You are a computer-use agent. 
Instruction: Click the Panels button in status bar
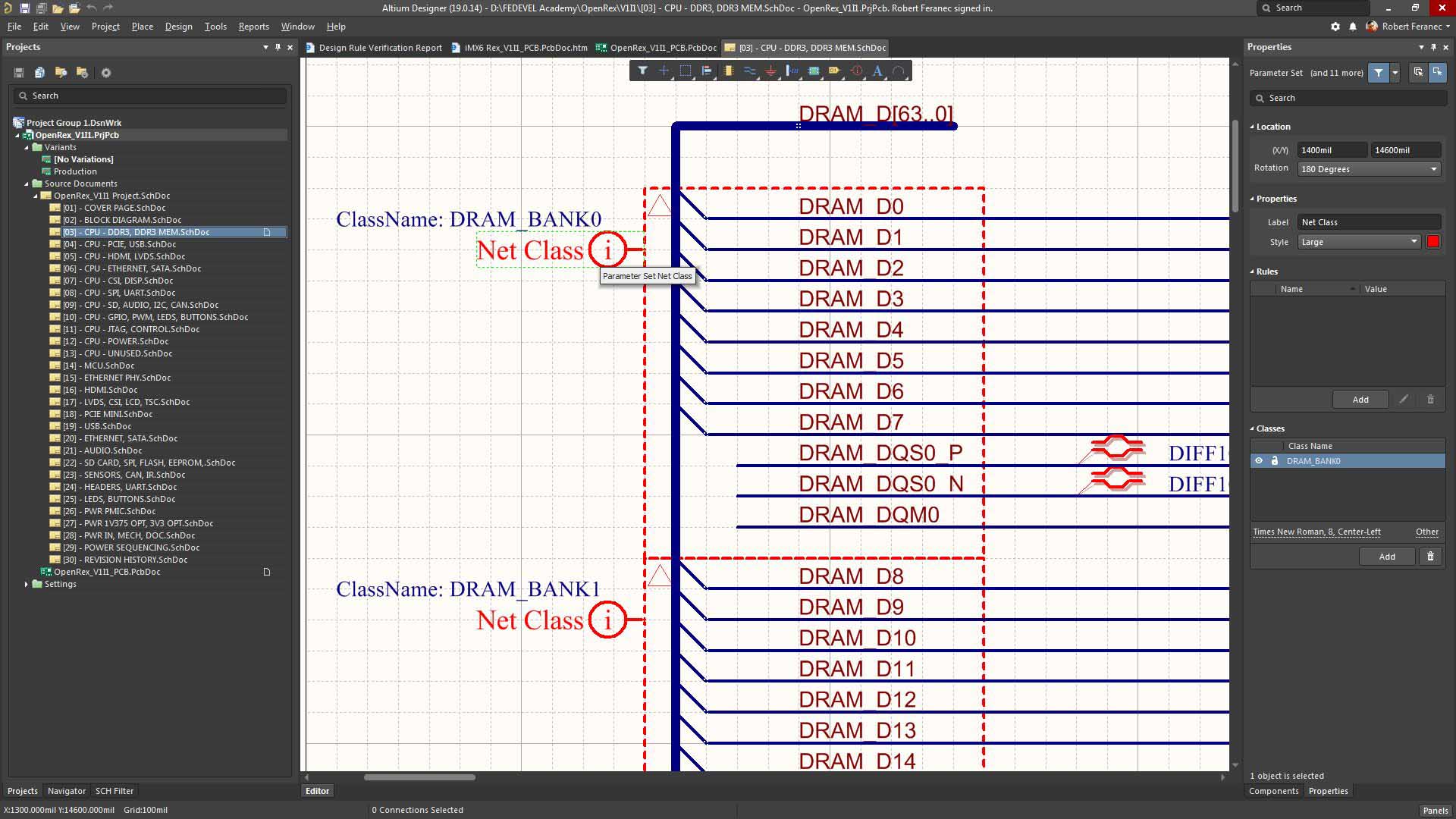pos(1435,810)
